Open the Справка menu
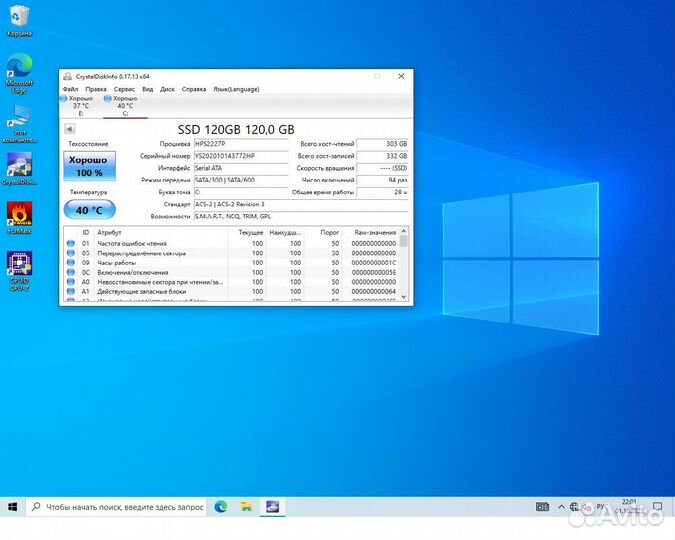The height and width of the screenshot is (540, 675). [194, 89]
